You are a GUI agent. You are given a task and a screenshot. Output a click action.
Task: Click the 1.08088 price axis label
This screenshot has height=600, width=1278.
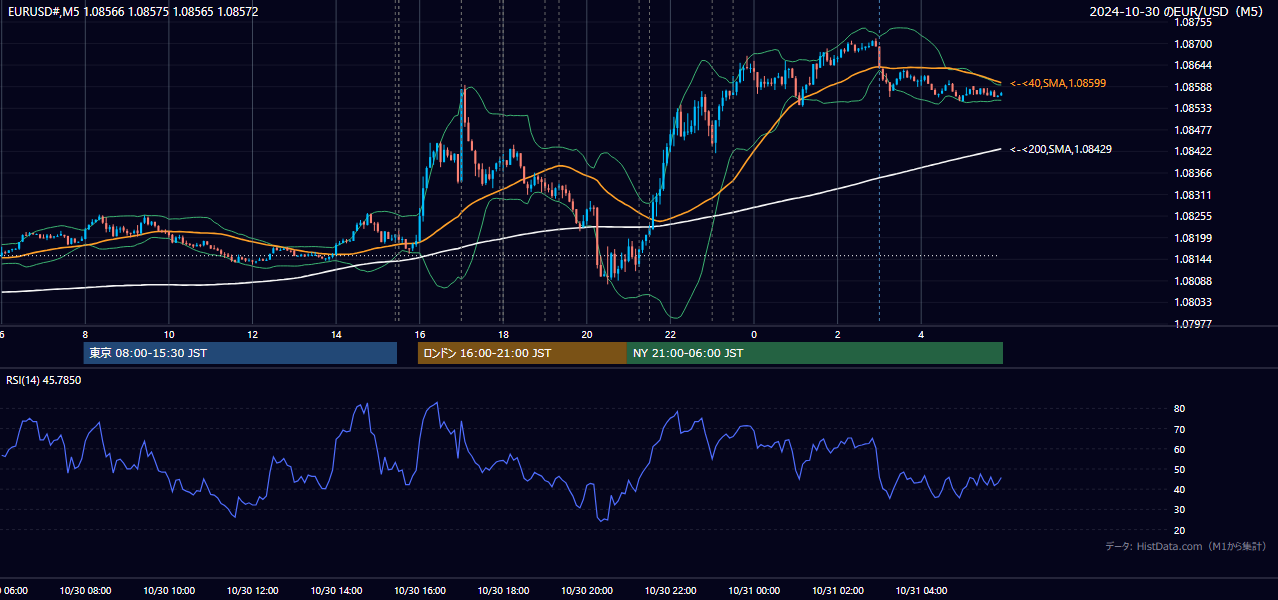(x=1194, y=281)
